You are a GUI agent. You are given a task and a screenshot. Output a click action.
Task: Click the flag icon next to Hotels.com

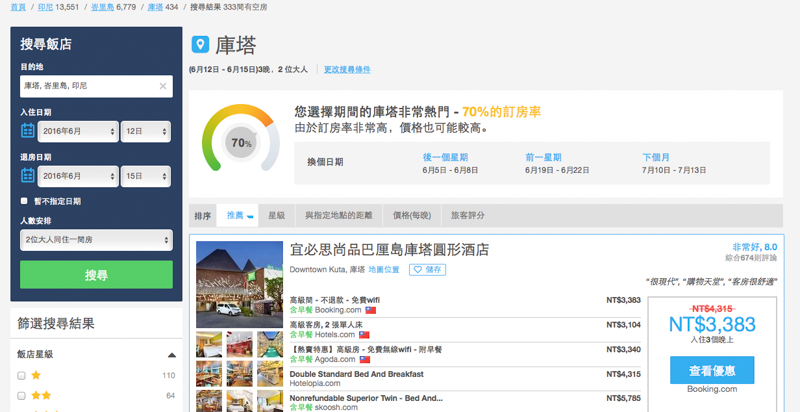[x=364, y=335]
